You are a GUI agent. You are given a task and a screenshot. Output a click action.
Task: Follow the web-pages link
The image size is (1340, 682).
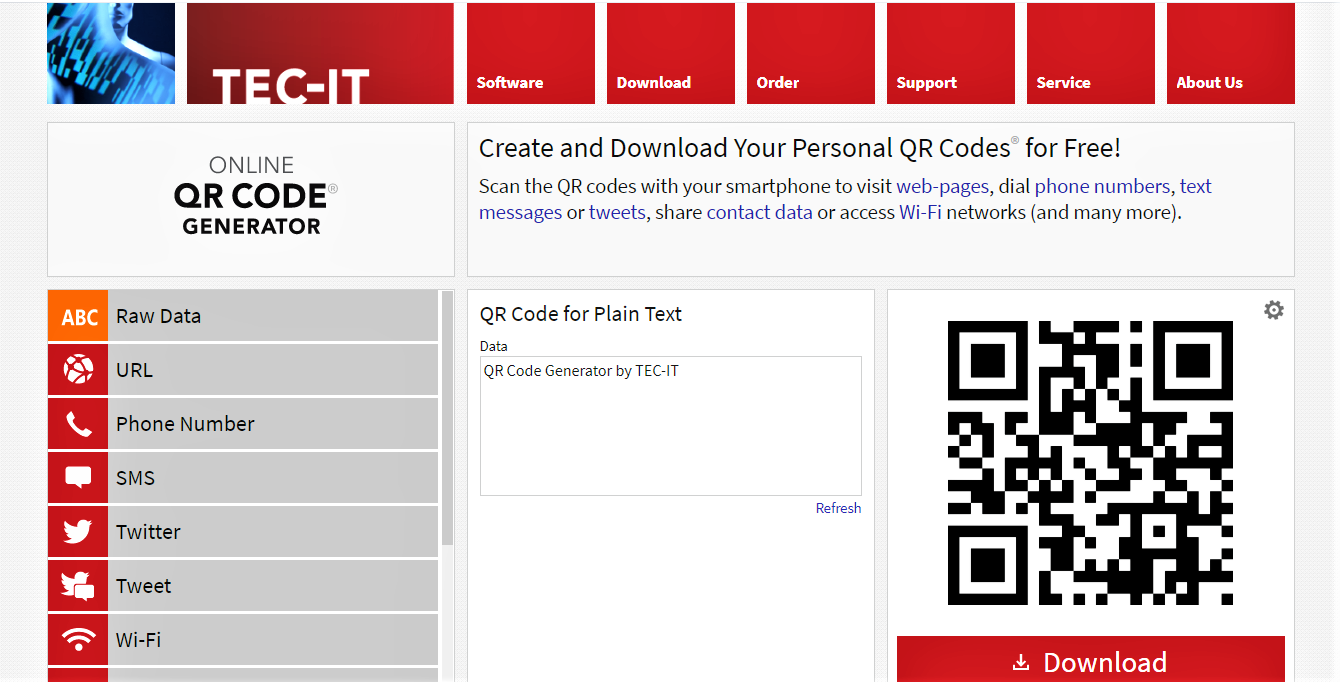pyautogui.click(x=942, y=187)
